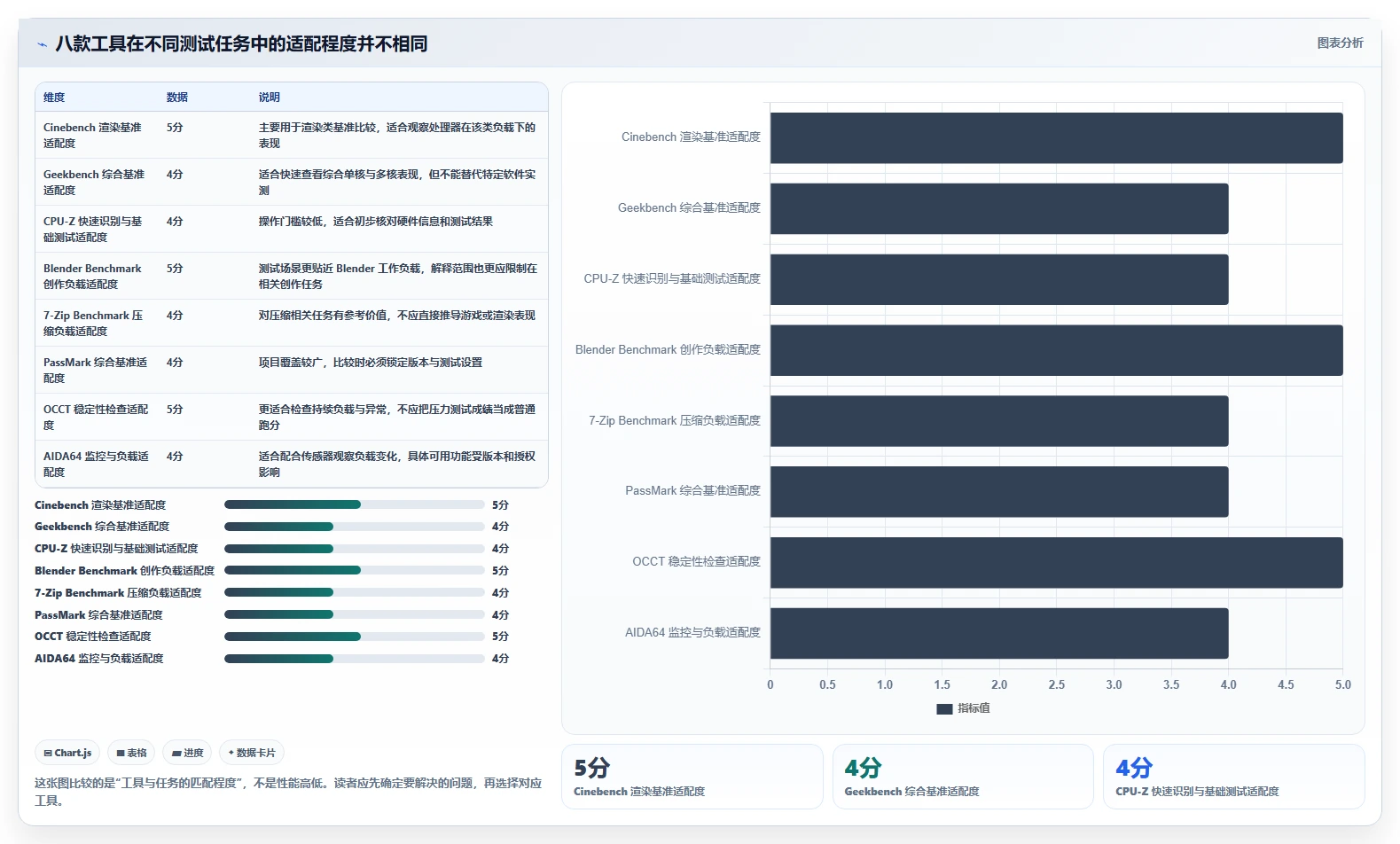Click the Blender Benchmark bar in the chart
This screenshot has width=1400, height=844.
point(1056,350)
